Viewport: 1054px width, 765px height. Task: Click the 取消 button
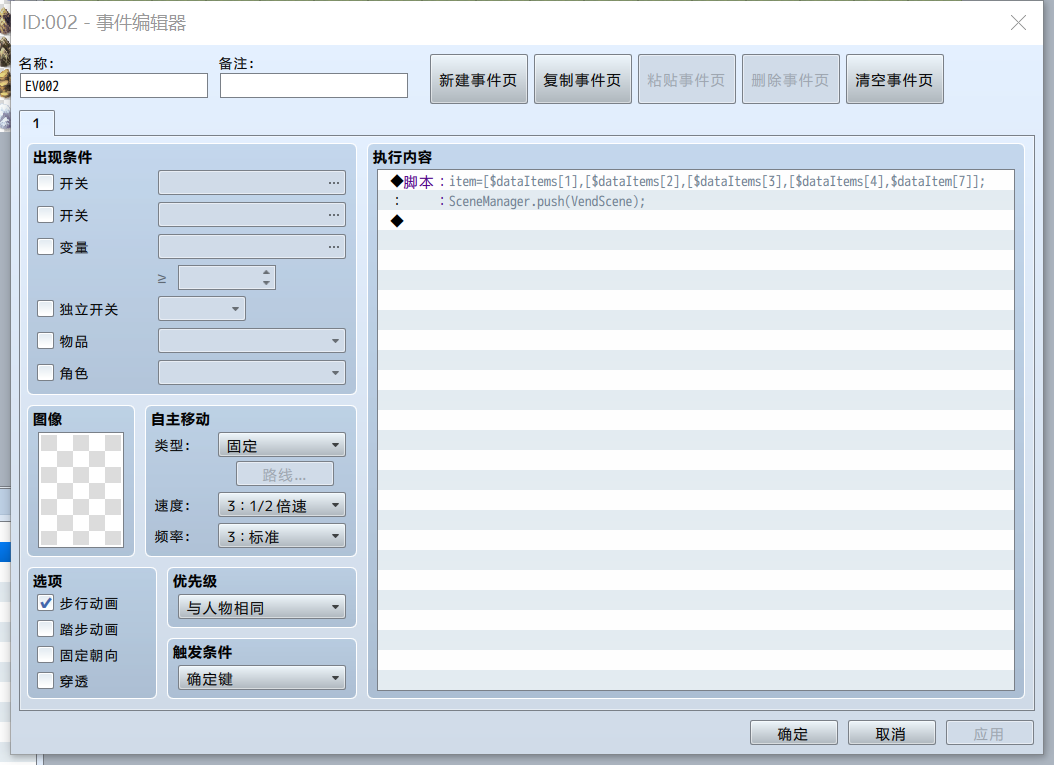coord(891,733)
